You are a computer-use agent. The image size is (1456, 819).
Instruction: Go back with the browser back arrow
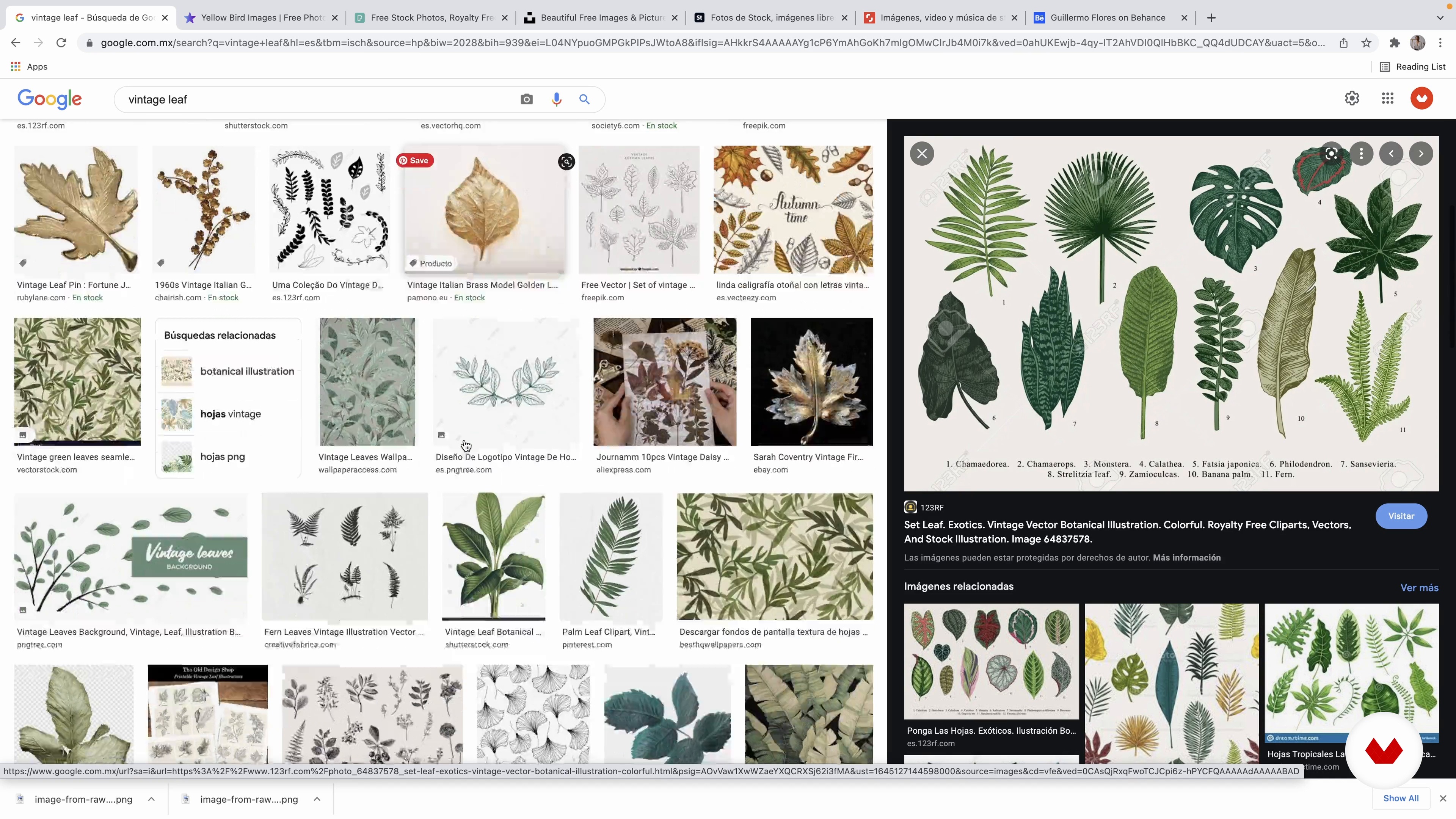click(15, 42)
